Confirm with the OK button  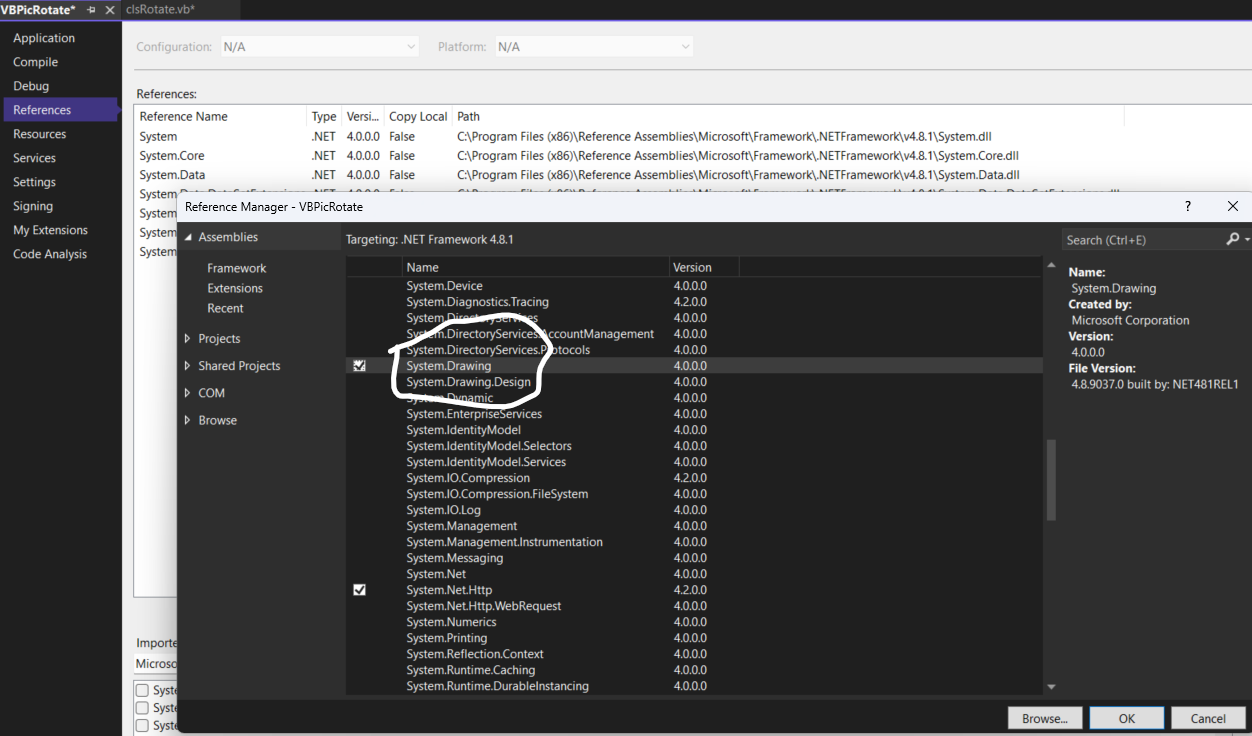click(1127, 718)
